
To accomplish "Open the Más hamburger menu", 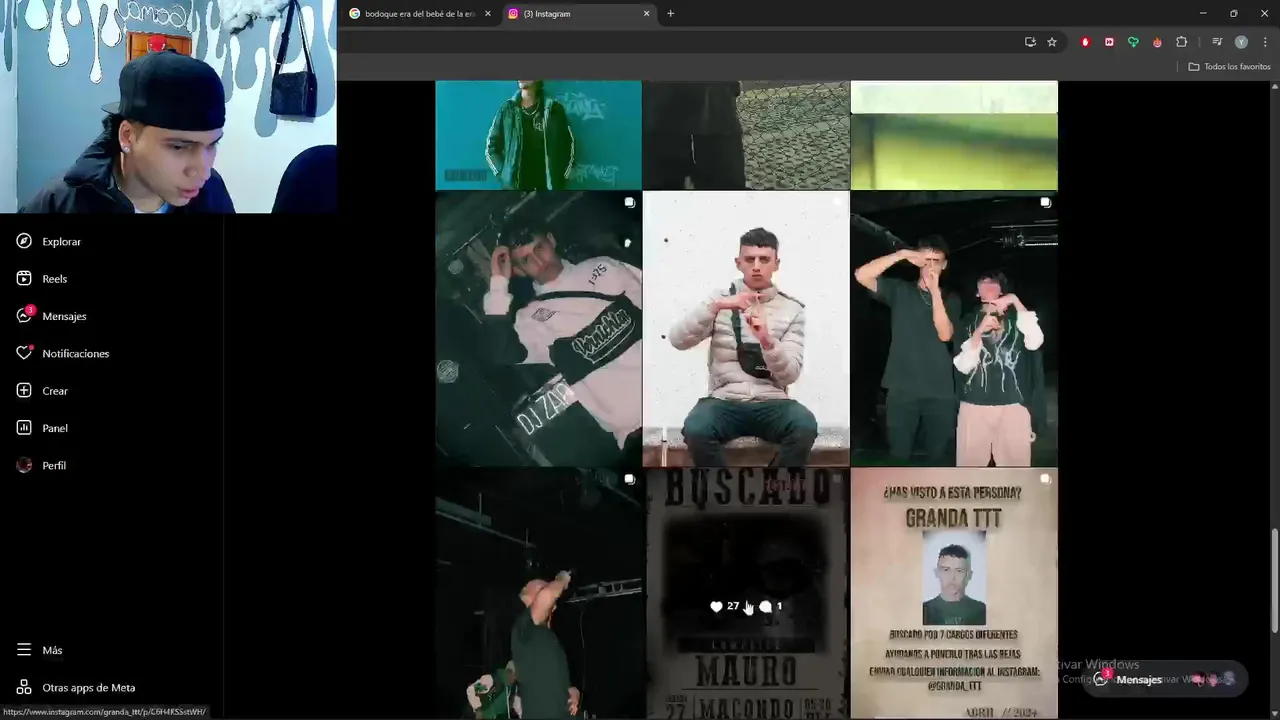I will [x=24, y=650].
